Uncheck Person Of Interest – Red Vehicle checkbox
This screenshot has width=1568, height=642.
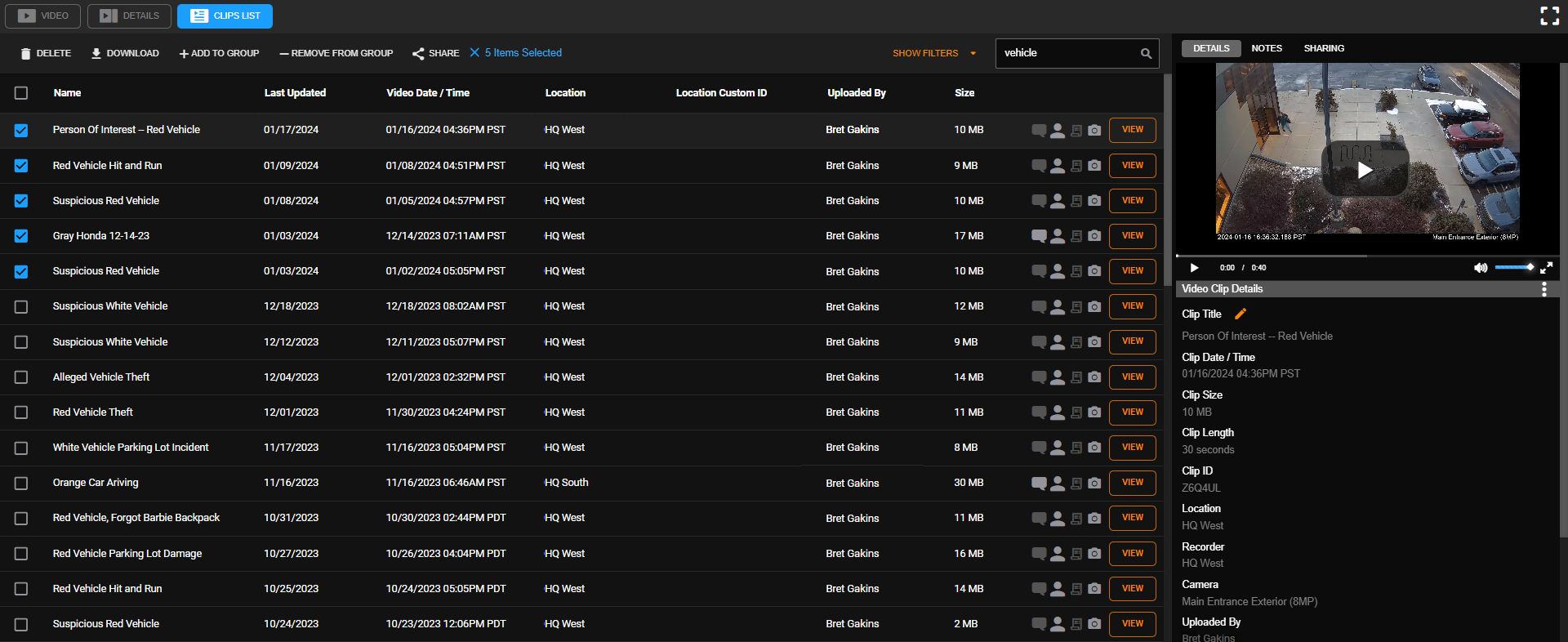point(21,131)
